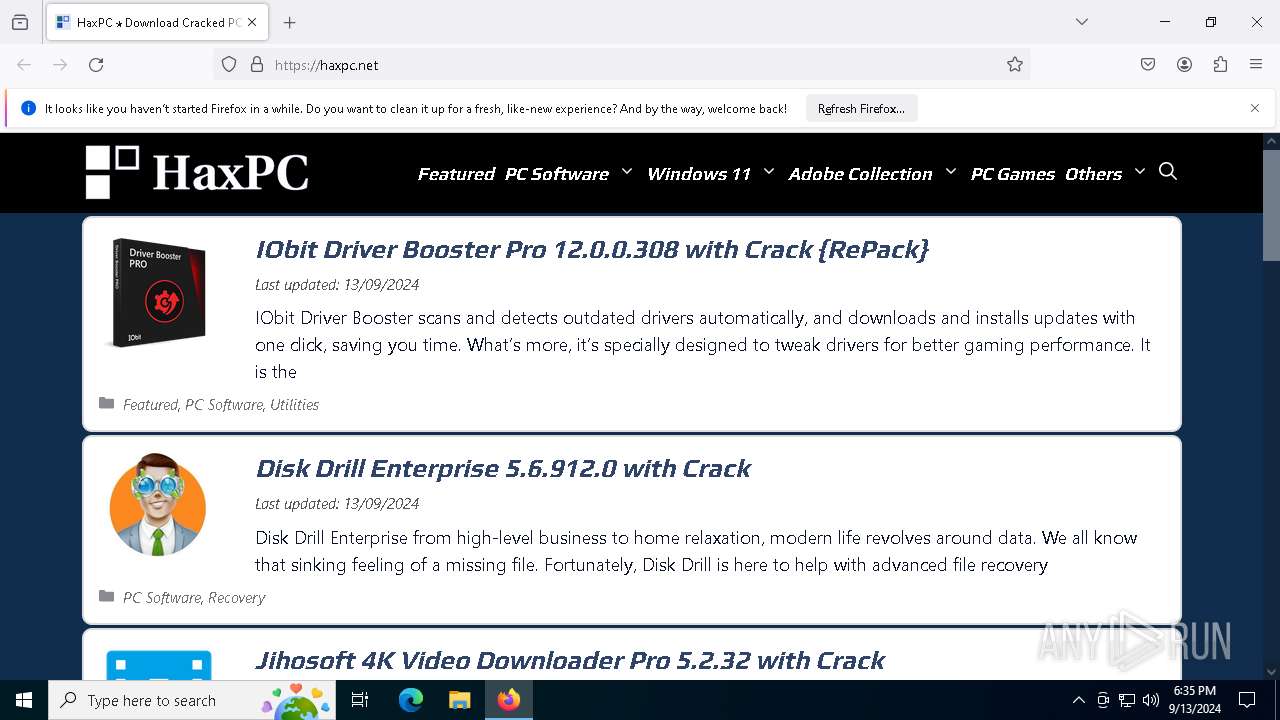Image resolution: width=1280 pixels, height=720 pixels.
Task: Open network status tray icon
Action: [1127, 700]
